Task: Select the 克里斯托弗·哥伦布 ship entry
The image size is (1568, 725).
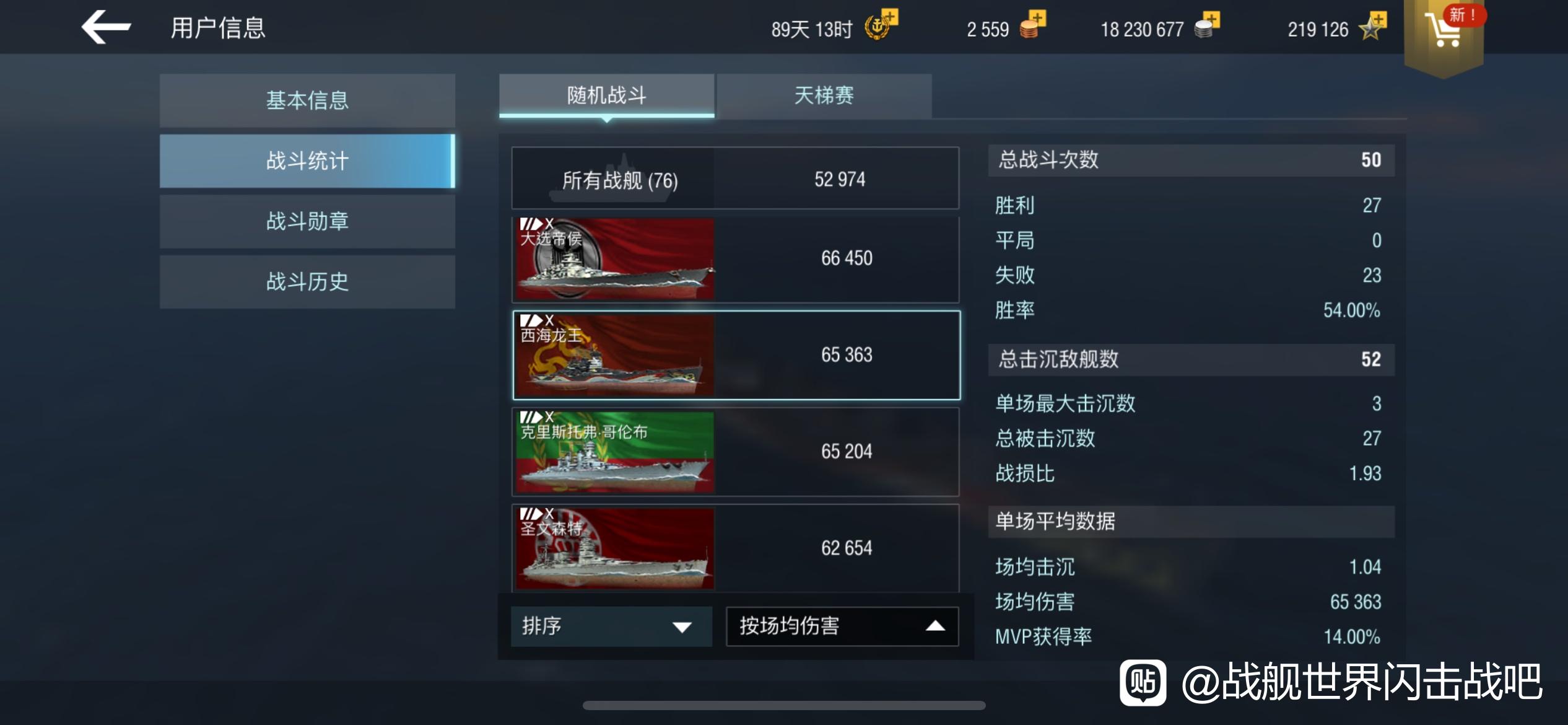Action: point(736,452)
